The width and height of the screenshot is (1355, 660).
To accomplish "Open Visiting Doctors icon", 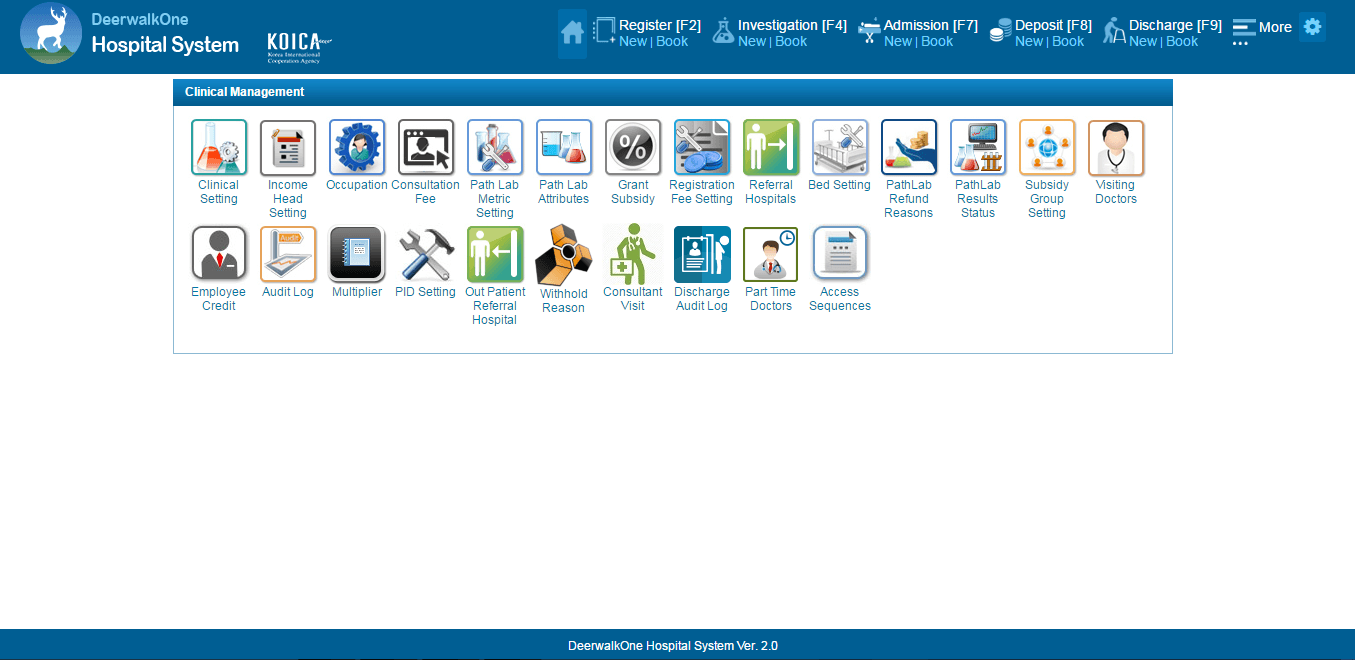I will coord(1116,148).
